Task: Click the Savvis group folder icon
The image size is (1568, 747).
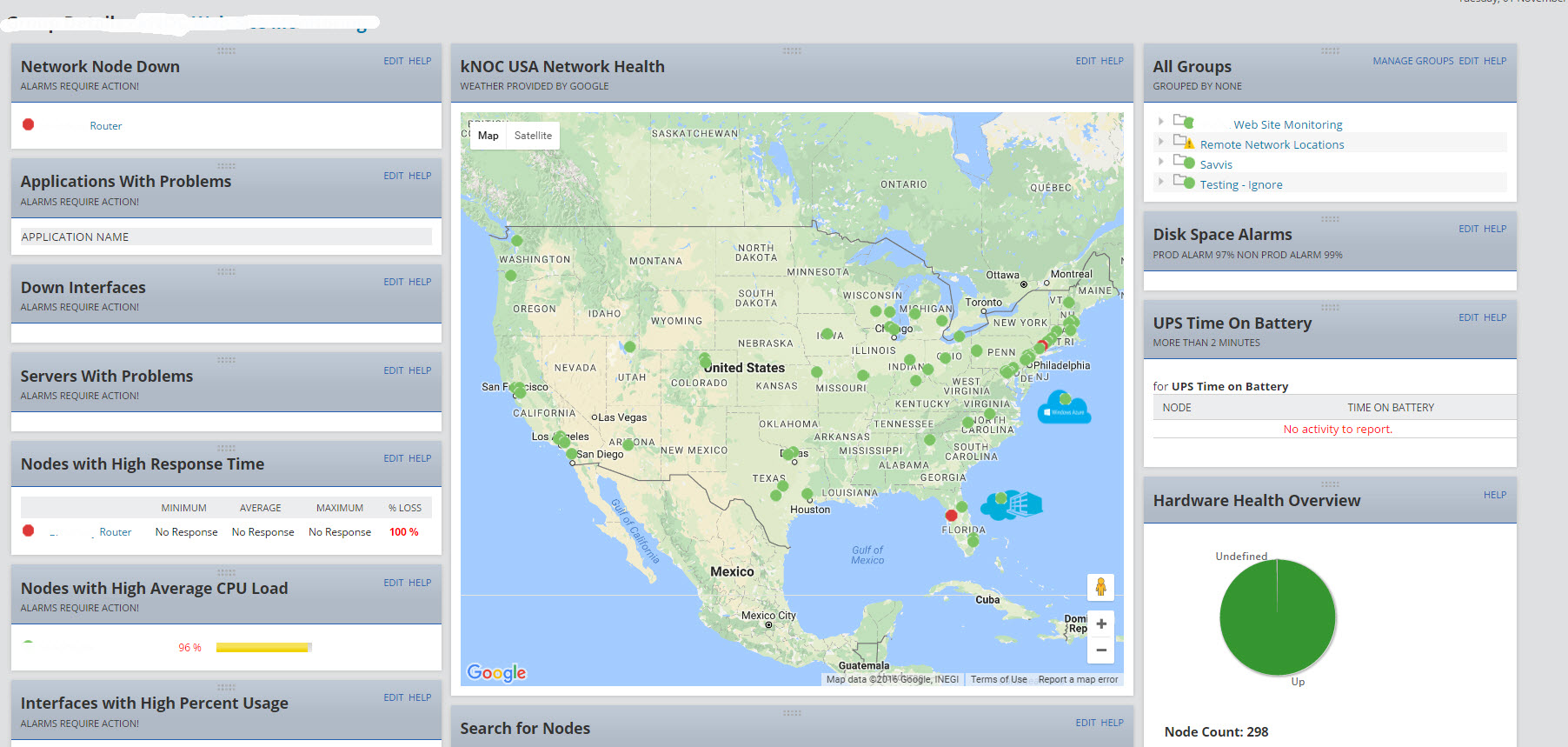Action: click(x=1183, y=161)
